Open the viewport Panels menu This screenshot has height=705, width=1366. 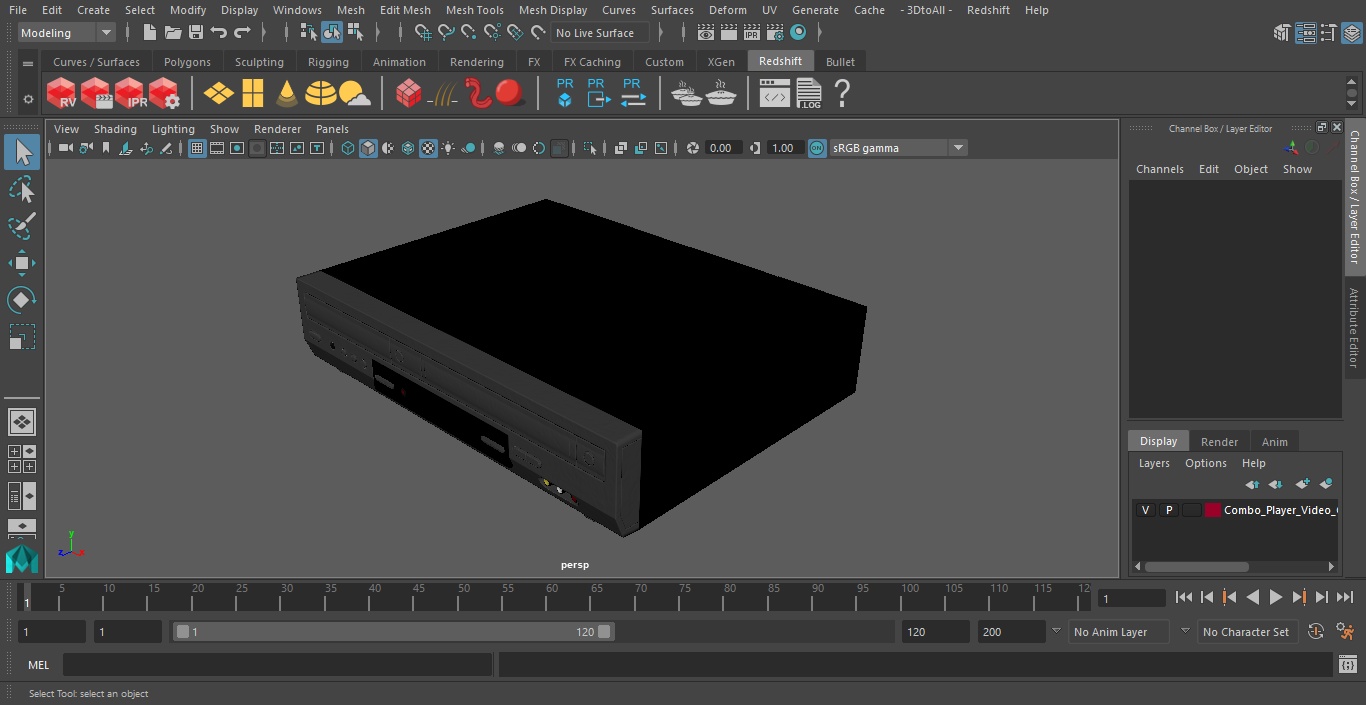point(332,129)
